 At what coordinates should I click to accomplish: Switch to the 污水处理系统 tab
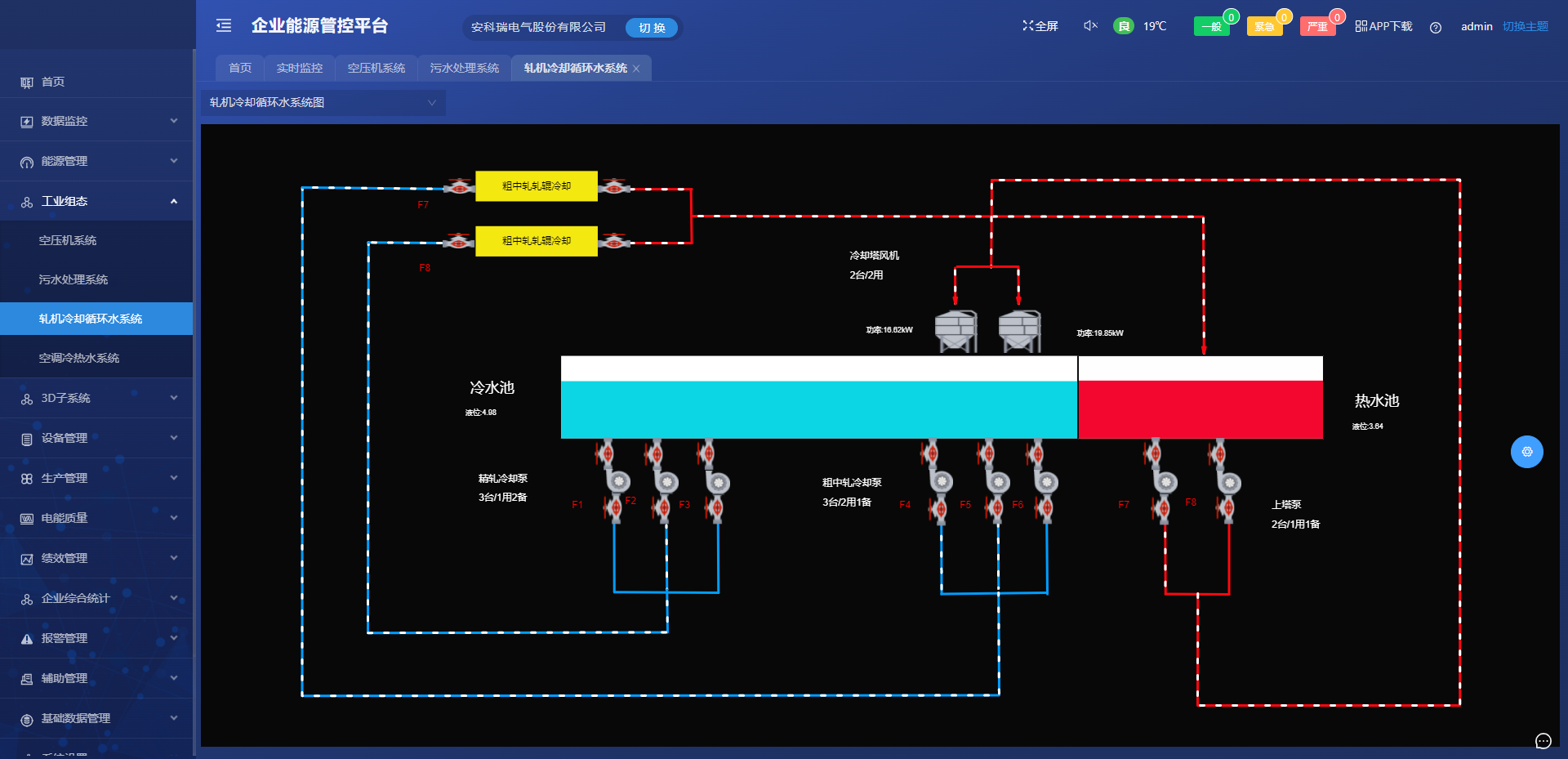coord(465,68)
